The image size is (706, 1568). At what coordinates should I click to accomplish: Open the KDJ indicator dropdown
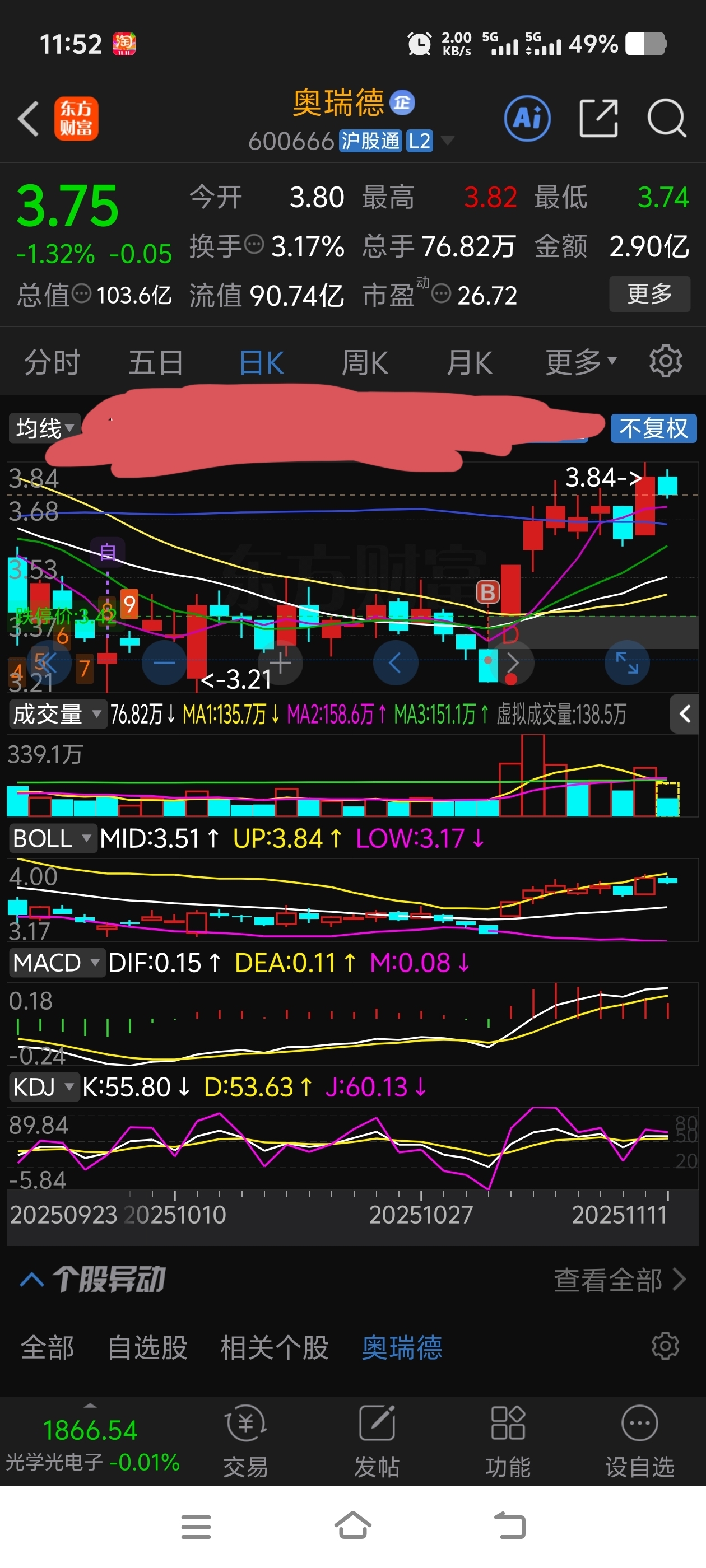tap(44, 1086)
